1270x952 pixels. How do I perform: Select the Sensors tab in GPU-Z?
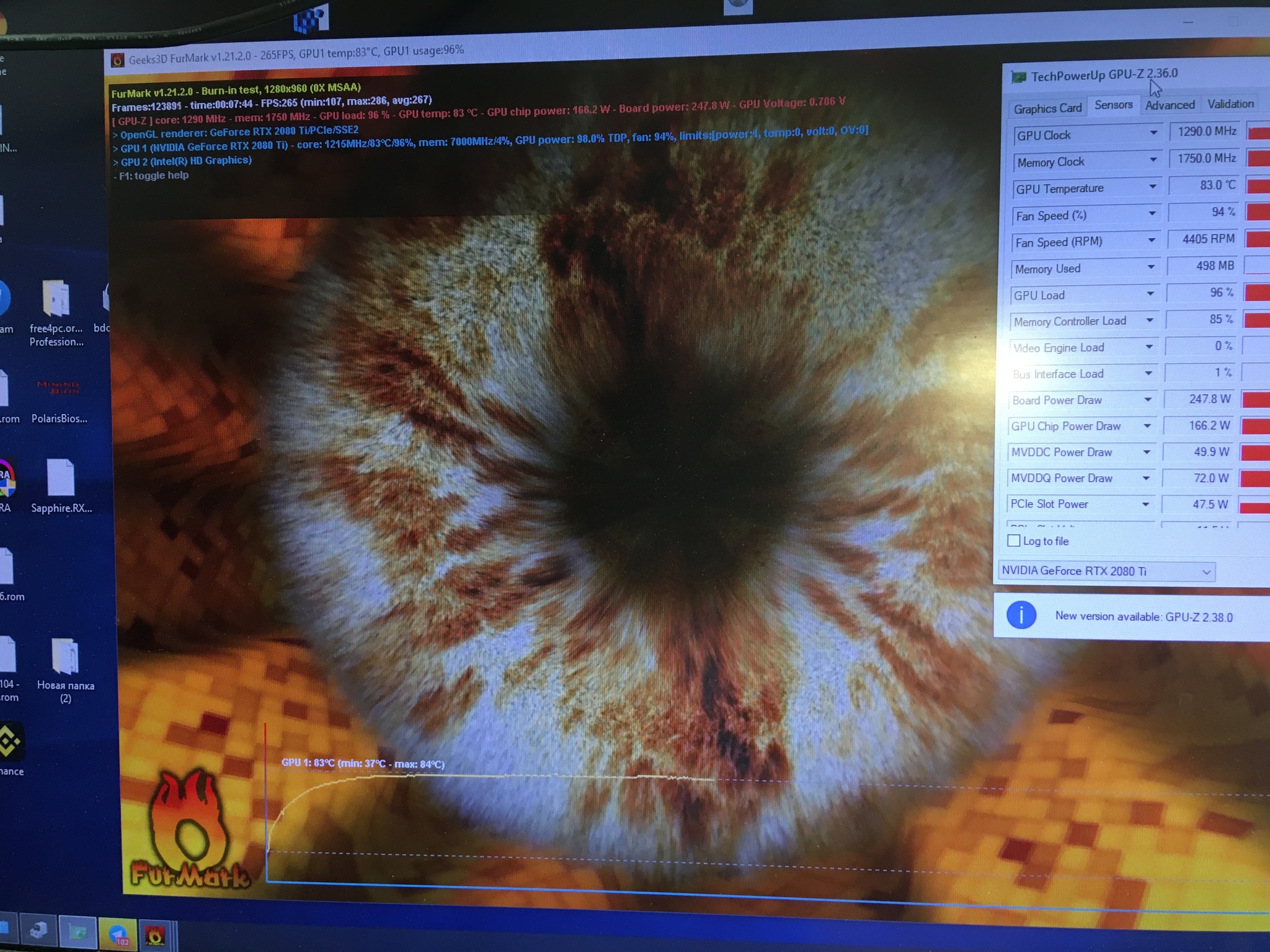(x=1113, y=105)
